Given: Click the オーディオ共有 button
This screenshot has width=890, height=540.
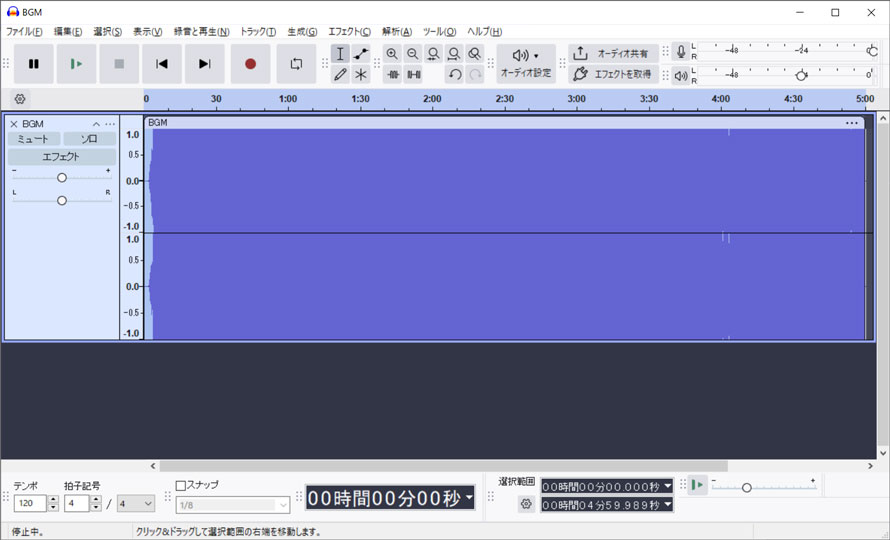Looking at the screenshot, I should coord(613,53).
